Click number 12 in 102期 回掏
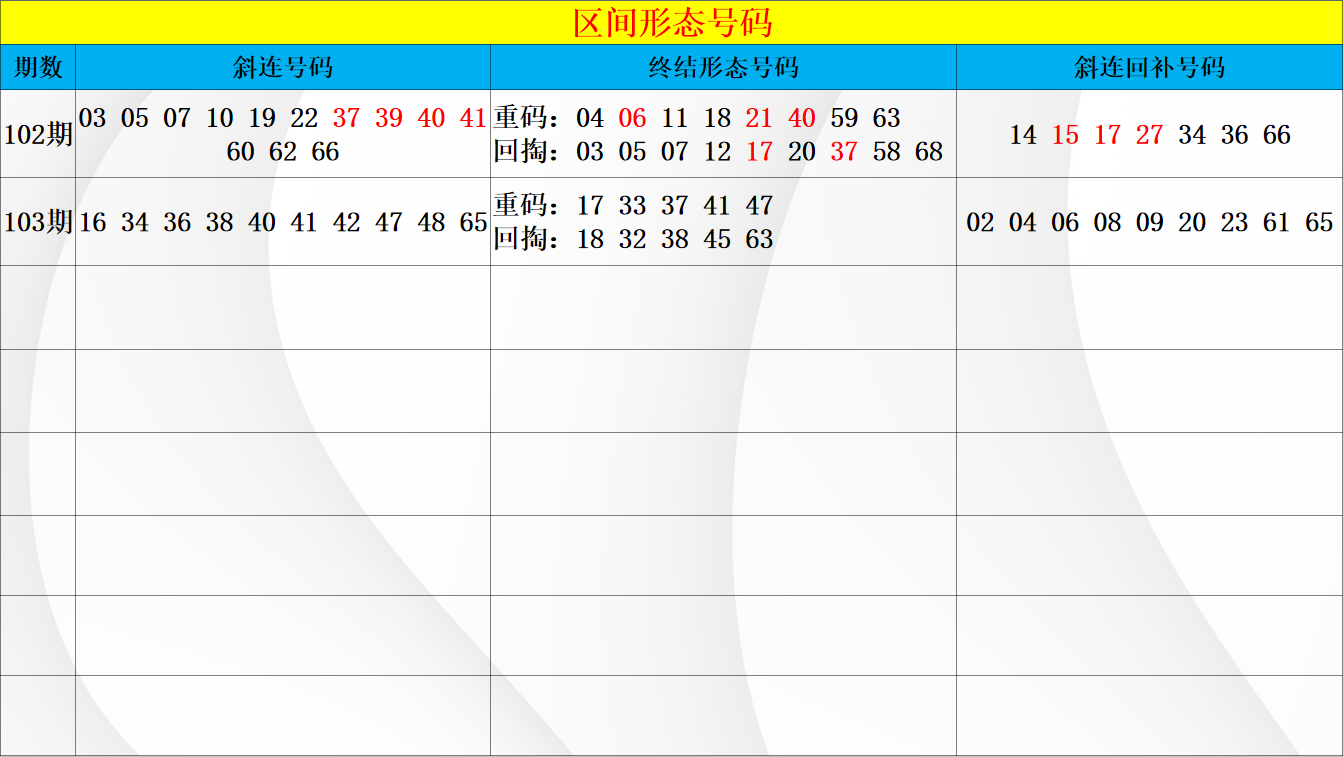 [x=717, y=152]
